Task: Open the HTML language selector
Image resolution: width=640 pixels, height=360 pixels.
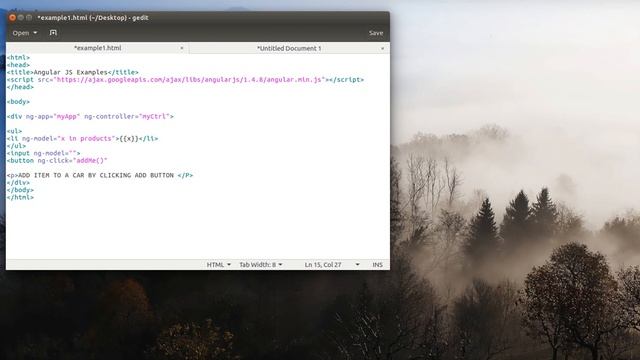Action: (x=218, y=264)
